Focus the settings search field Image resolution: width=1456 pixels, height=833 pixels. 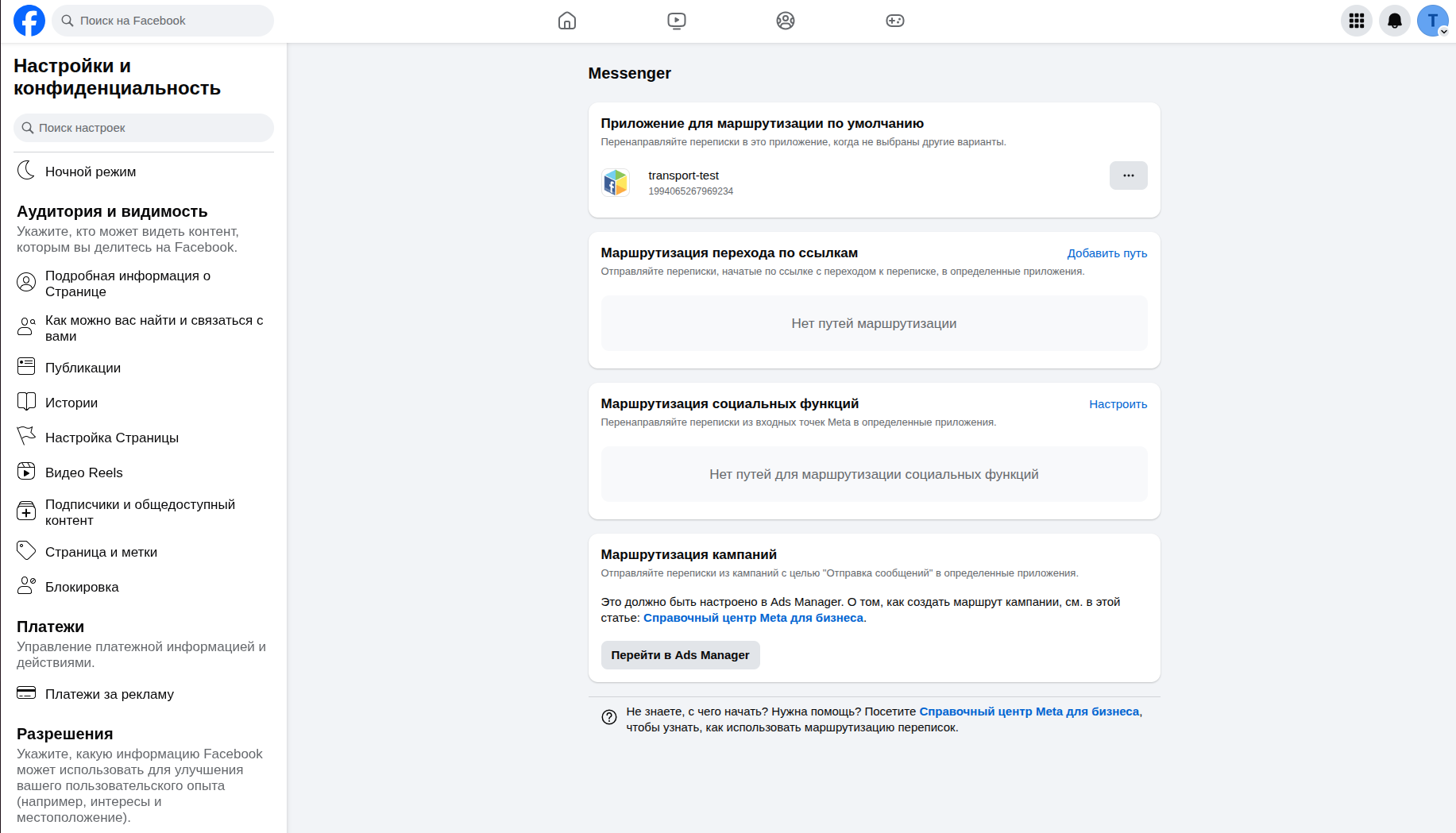[144, 128]
